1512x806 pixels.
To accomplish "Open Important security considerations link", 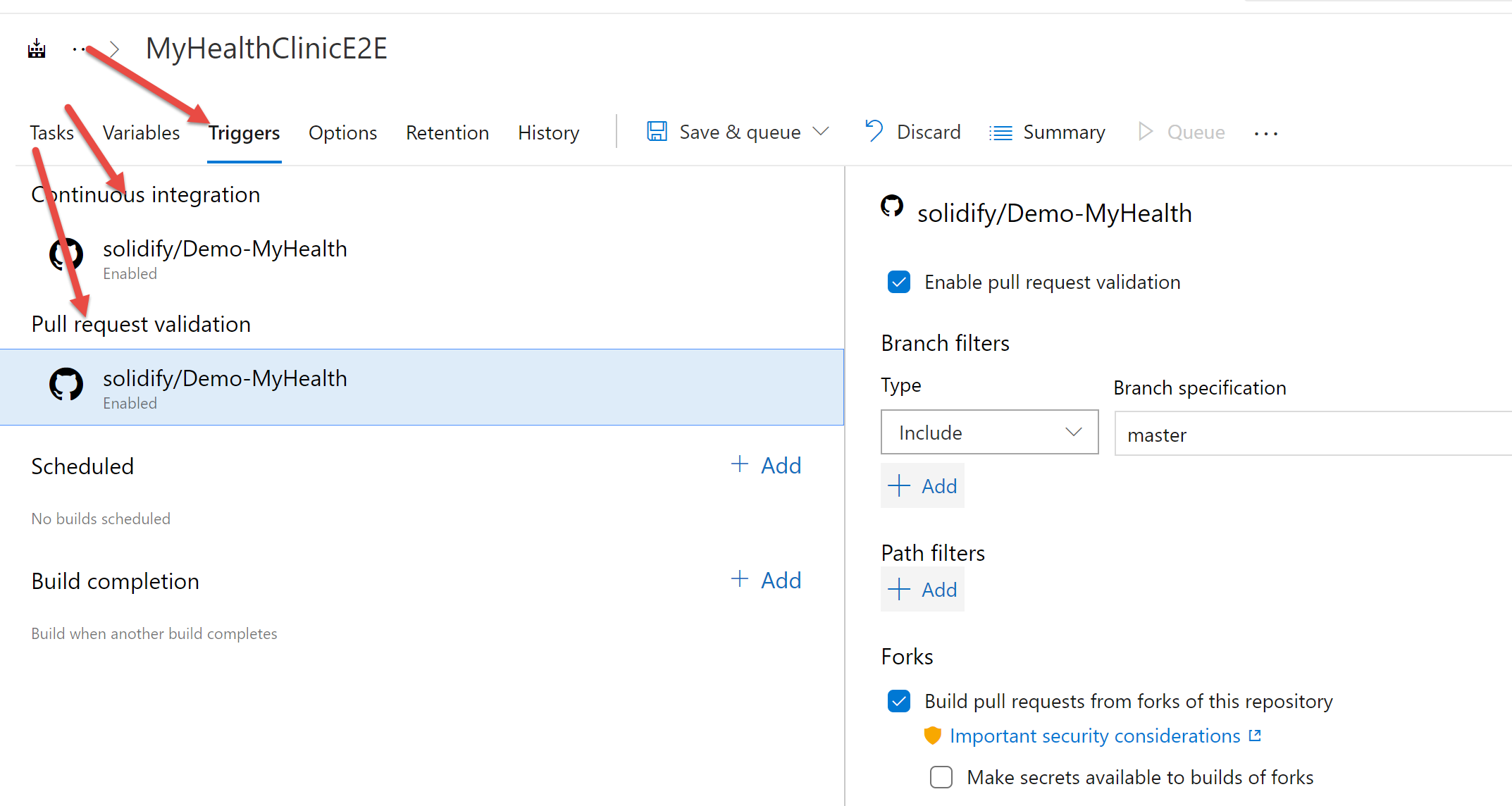I will coord(1095,736).
